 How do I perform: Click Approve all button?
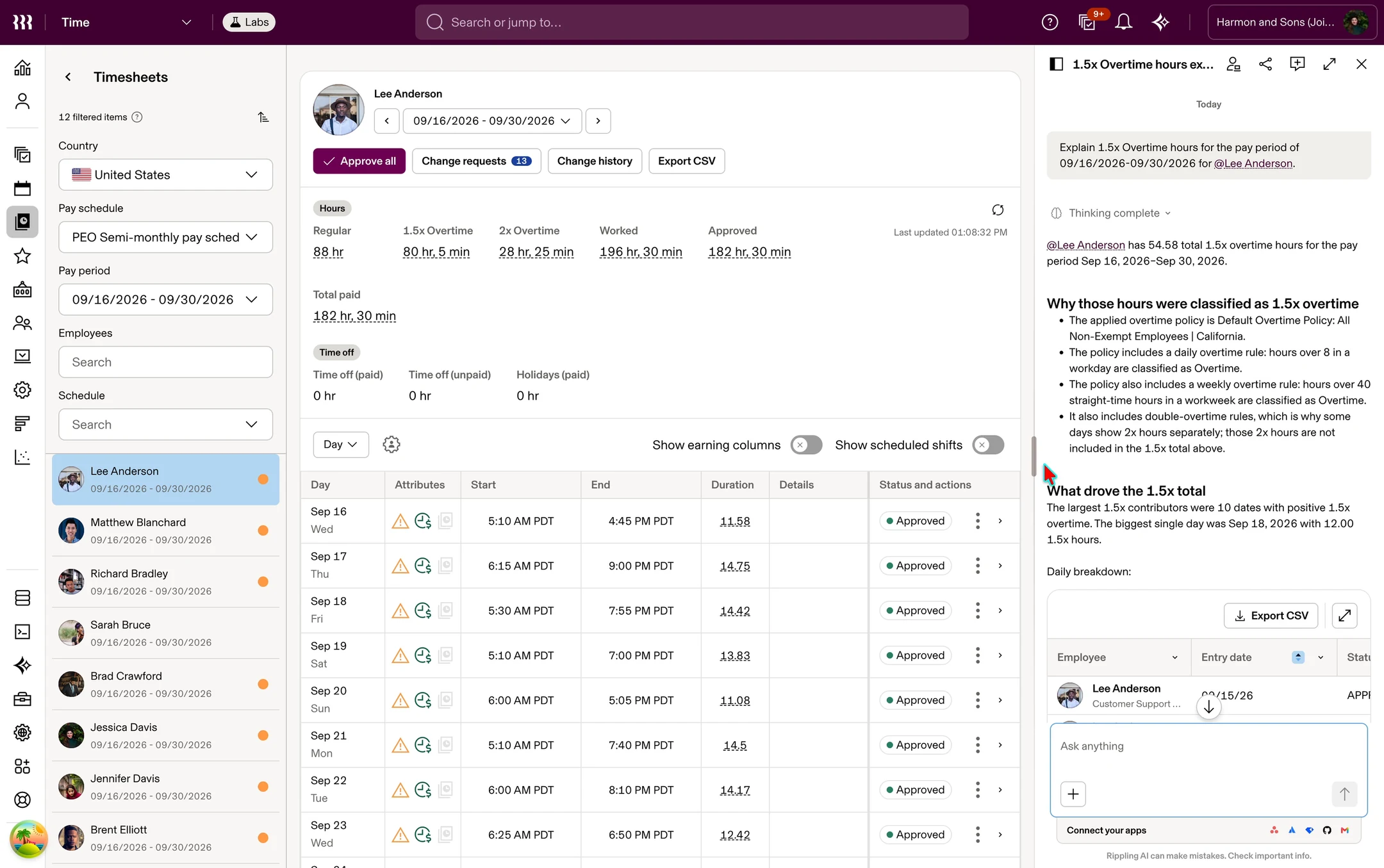point(359,161)
